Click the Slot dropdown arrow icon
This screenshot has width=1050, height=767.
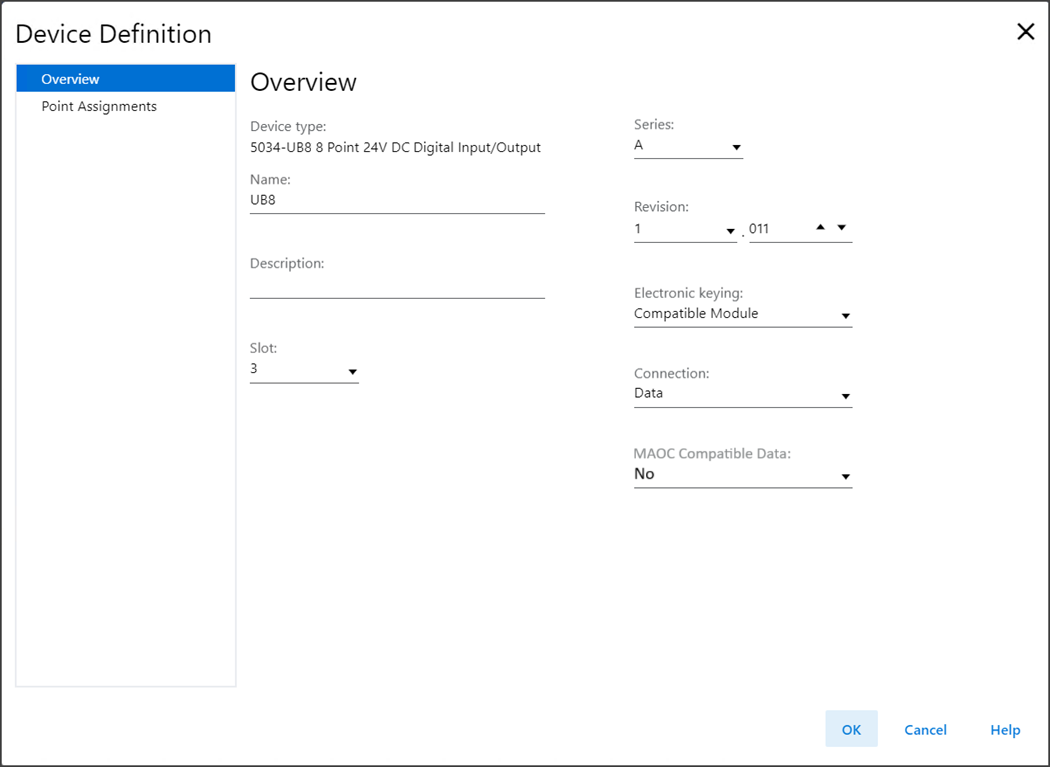point(352,372)
